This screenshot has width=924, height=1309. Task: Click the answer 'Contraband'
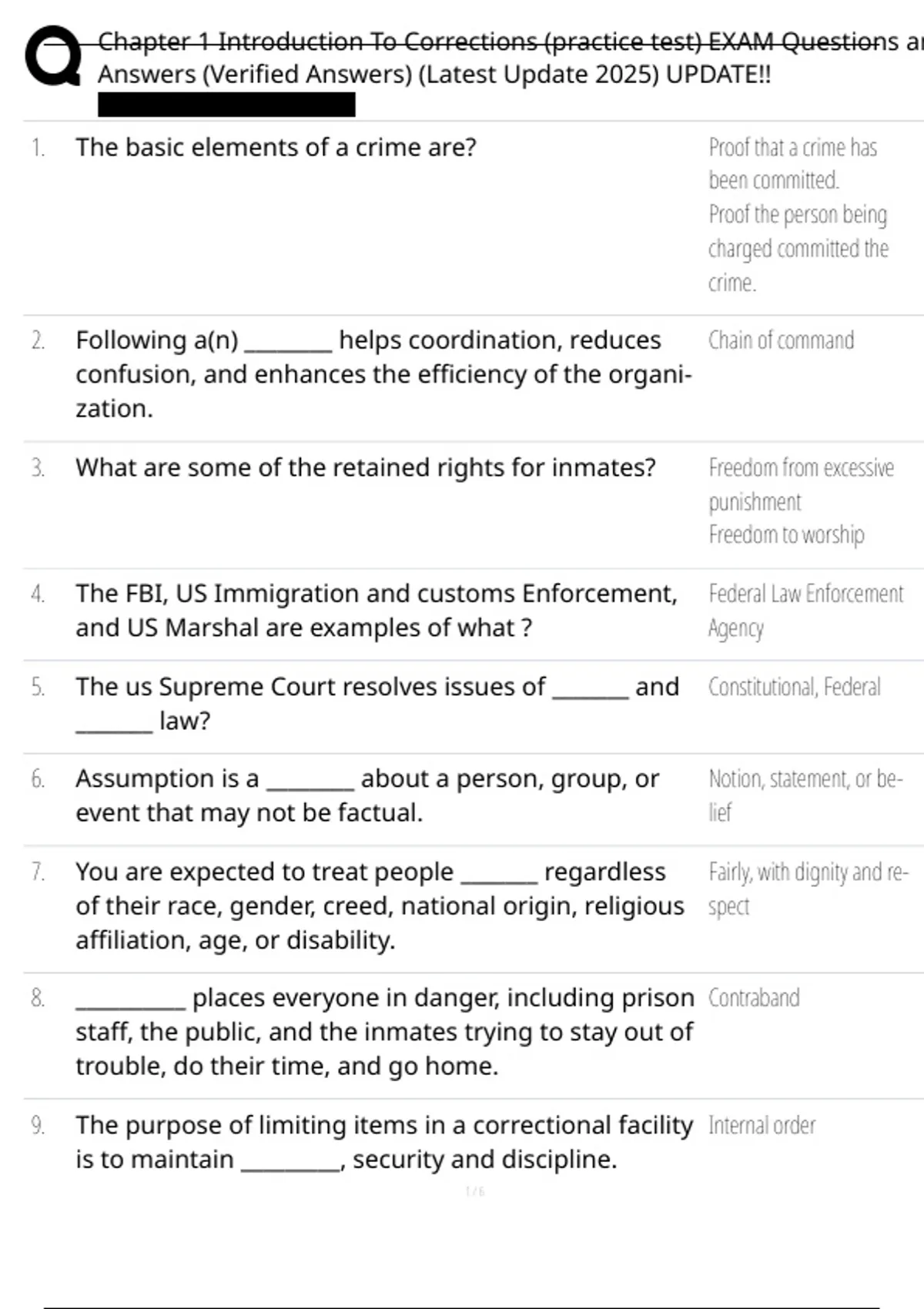[754, 998]
